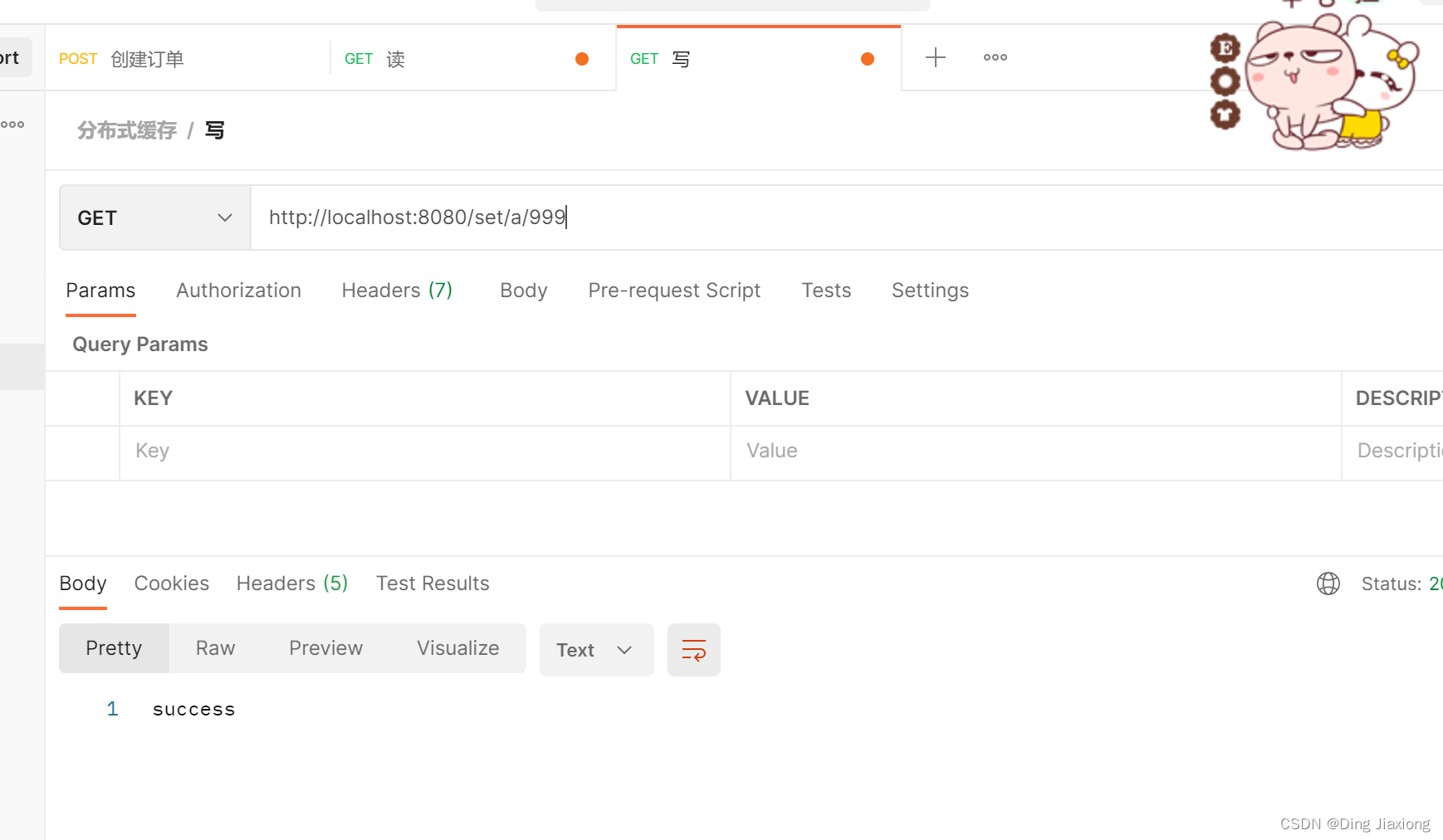The width and height of the screenshot is (1443, 840).
Task: Click the 'success' response text
Action: tap(194, 710)
